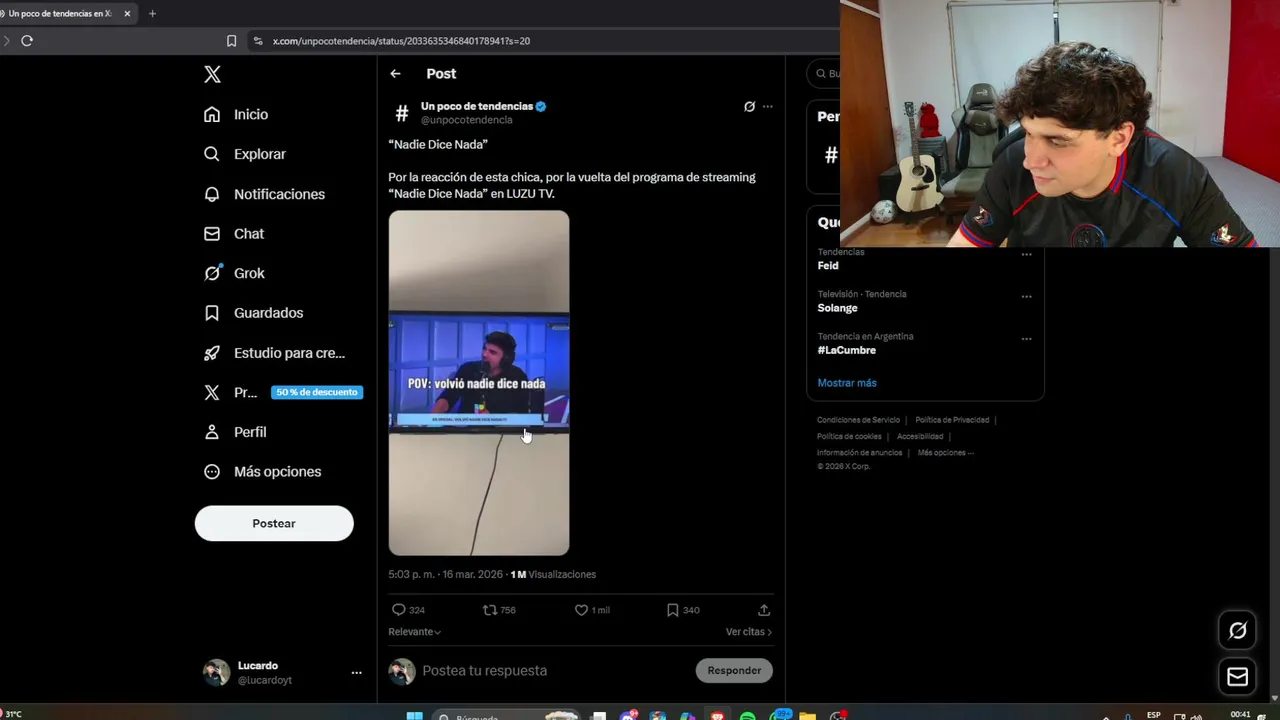Open Grok in the sidebar
The height and width of the screenshot is (720, 1280).
pyautogui.click(x=234, y=273)
